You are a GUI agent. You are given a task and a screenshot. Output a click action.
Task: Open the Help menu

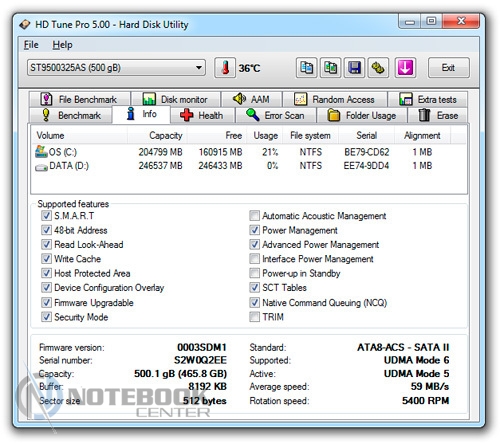(x=62, y=45)
